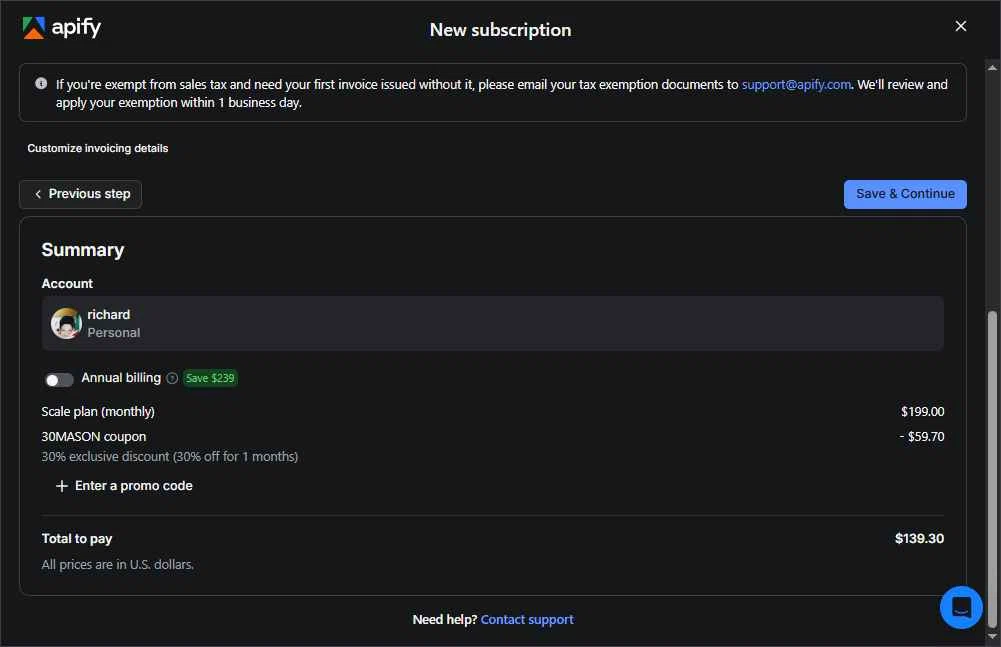
Task: Open the chat support widget
Action: point(961,607)
